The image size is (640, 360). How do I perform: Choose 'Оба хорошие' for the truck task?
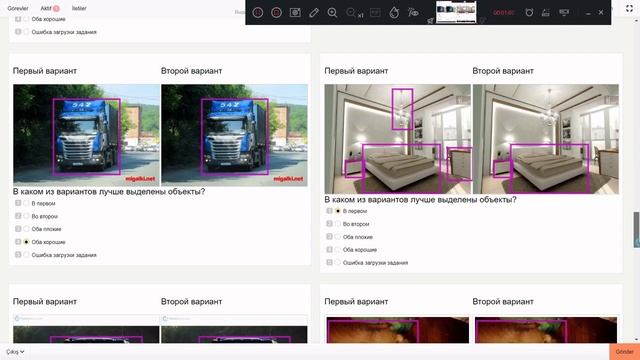[x=27, y=242]
